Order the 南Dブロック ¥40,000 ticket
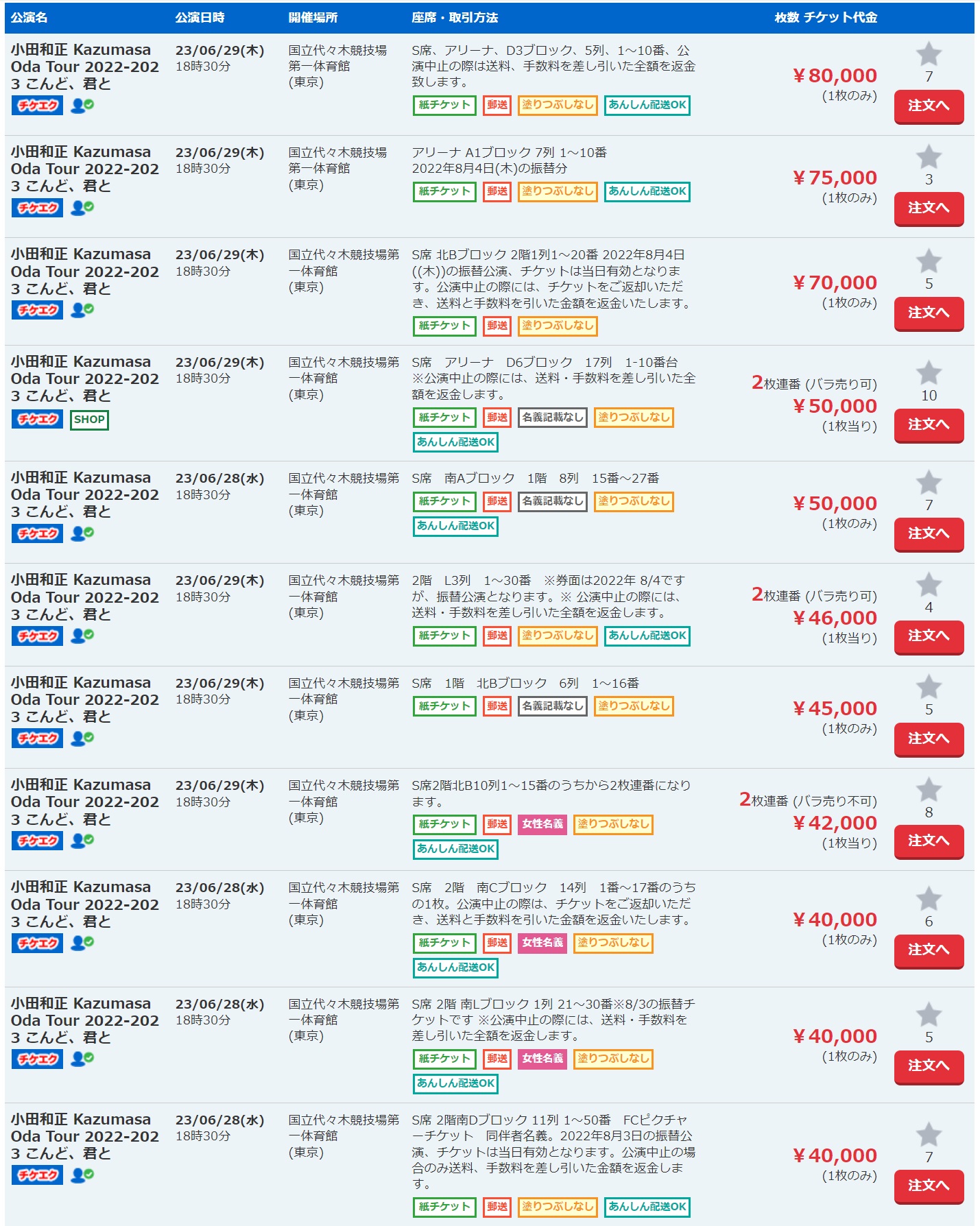Screen dimensions: 980x1226 (929, 1186)
